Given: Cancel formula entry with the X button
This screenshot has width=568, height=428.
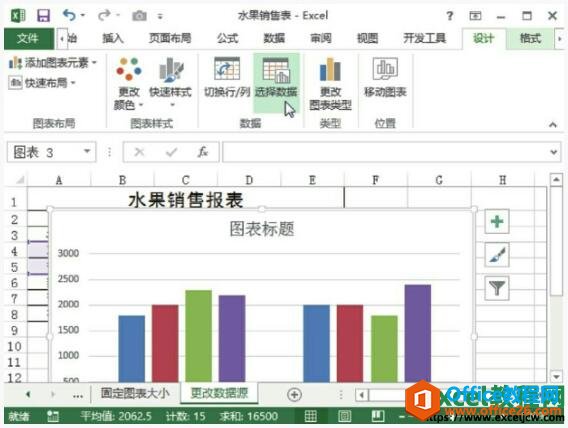Looking at the screenshot, I should [139, 152].
